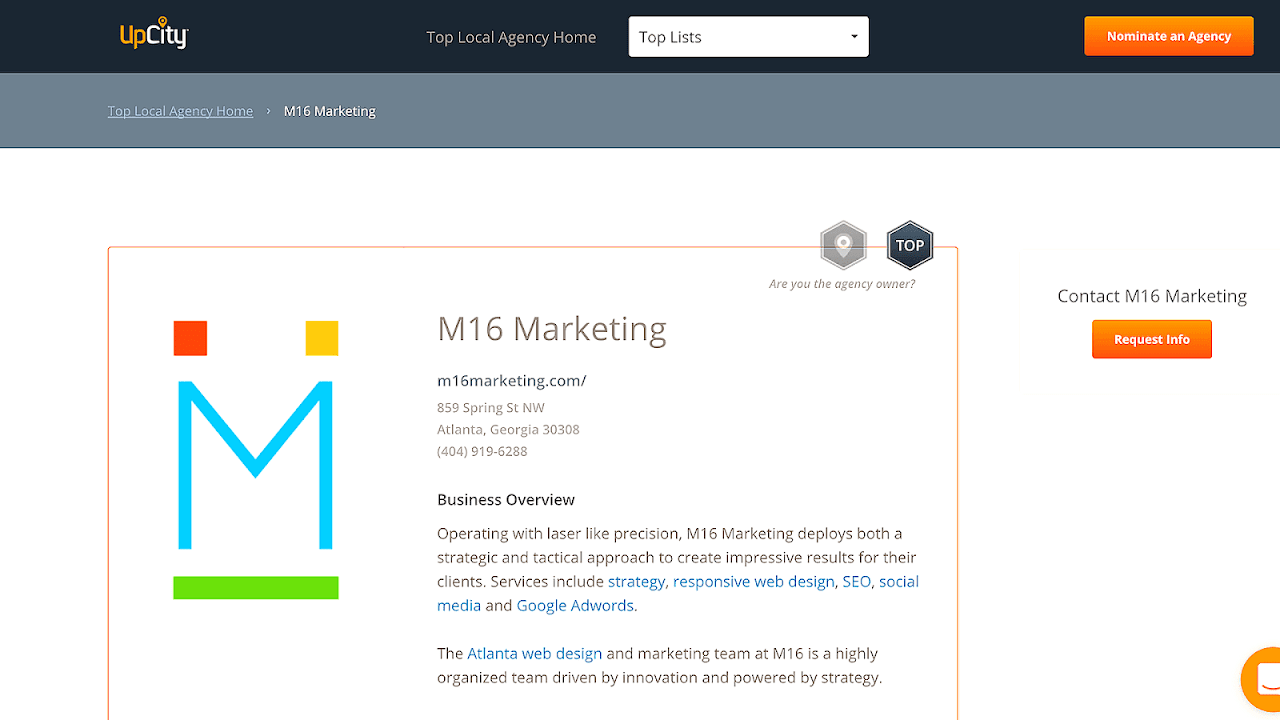Click the responsive web design link
Image resolution: width=1280 pixels, height=720 pixels.
pos(753,581)
